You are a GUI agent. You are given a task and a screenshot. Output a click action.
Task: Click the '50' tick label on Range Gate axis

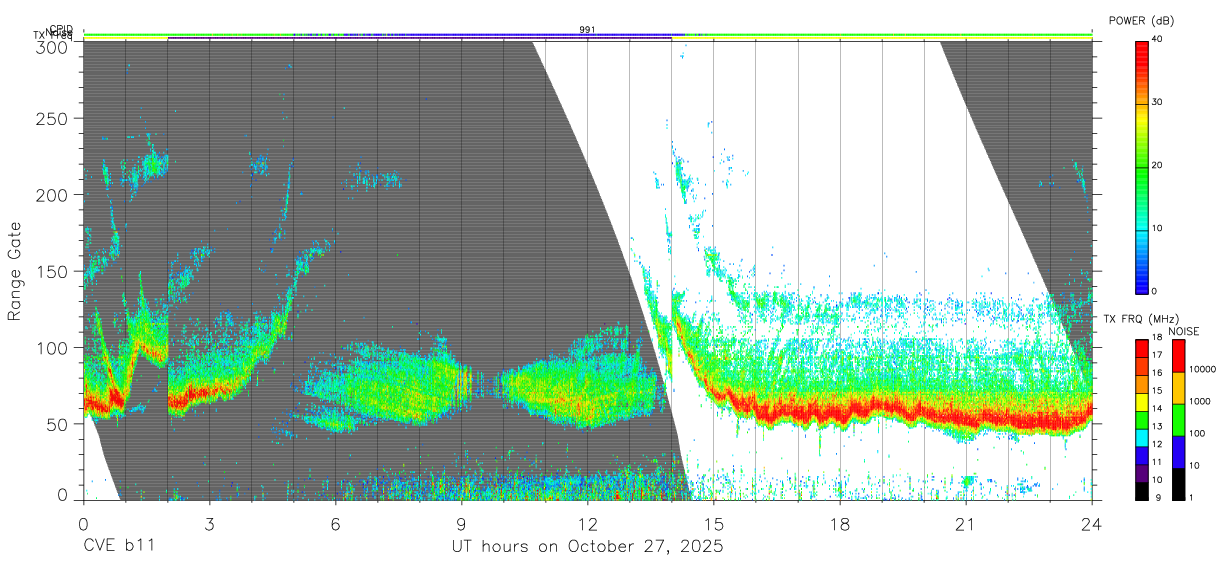tap(58, 424)
